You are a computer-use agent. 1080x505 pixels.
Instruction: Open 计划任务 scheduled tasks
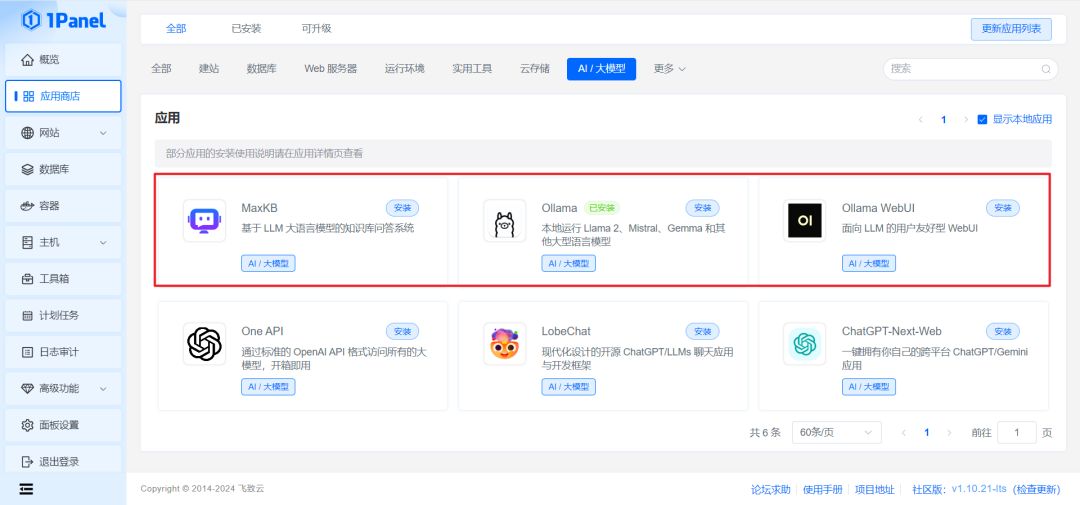[63, 316]
